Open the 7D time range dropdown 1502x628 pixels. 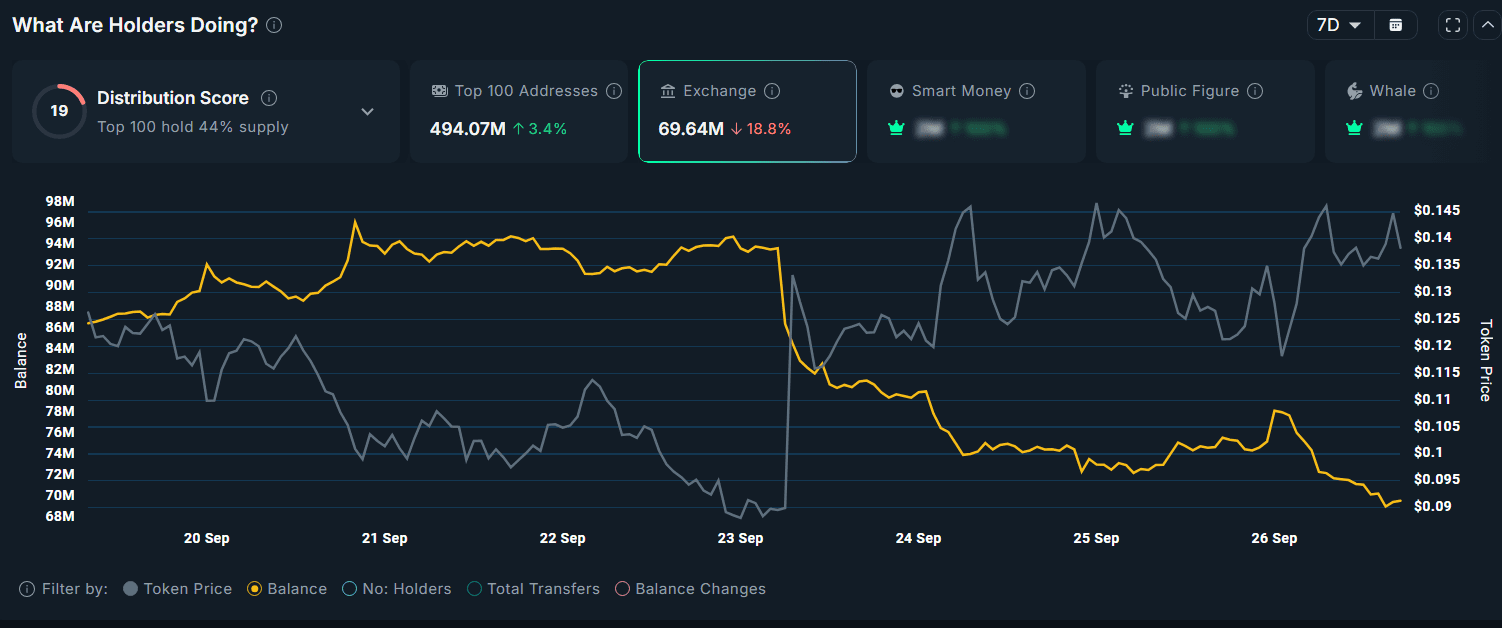tap(1340, 25)
